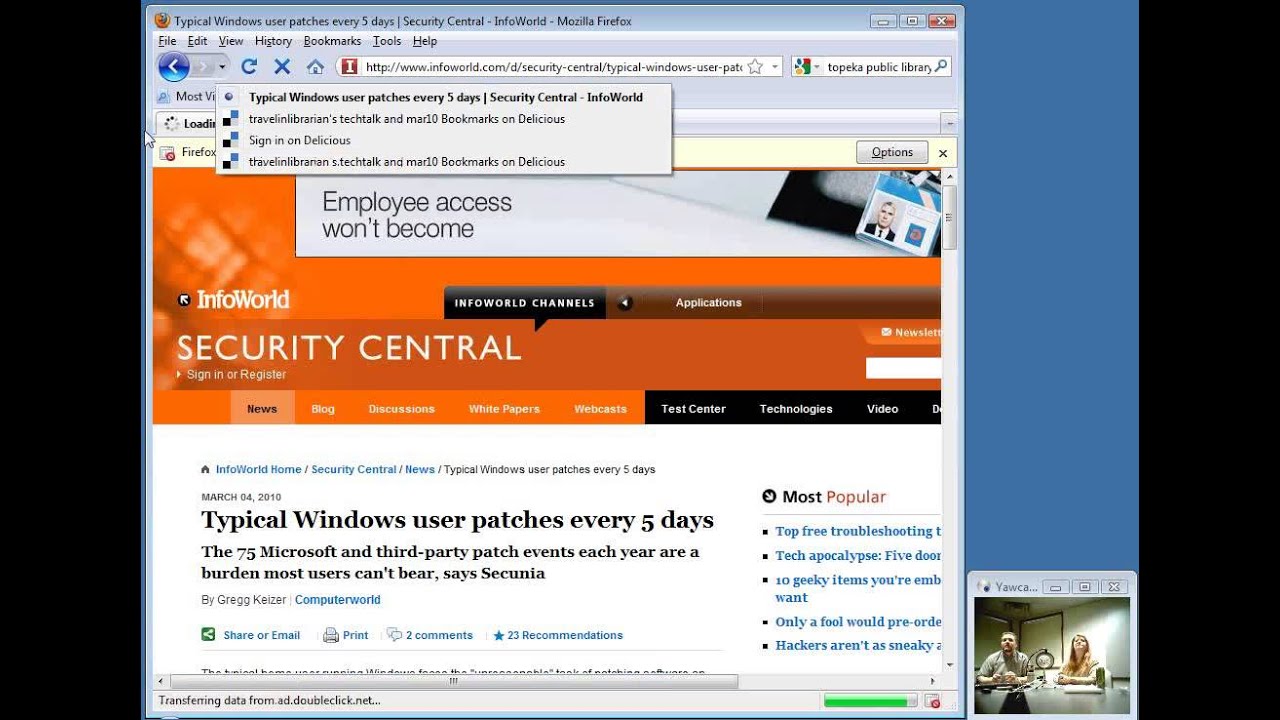The image size is (1280, 720).
Task: Click the left arrow beside InfoWorld Channels
Action: tap(625, 303)
